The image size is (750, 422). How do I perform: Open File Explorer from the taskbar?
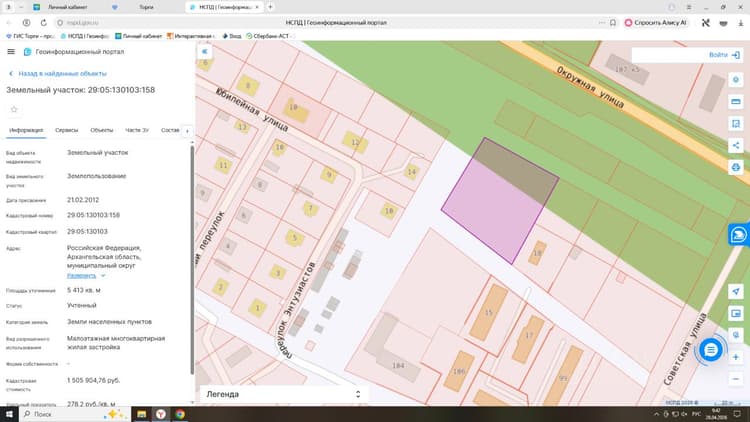tap(142, 414)
